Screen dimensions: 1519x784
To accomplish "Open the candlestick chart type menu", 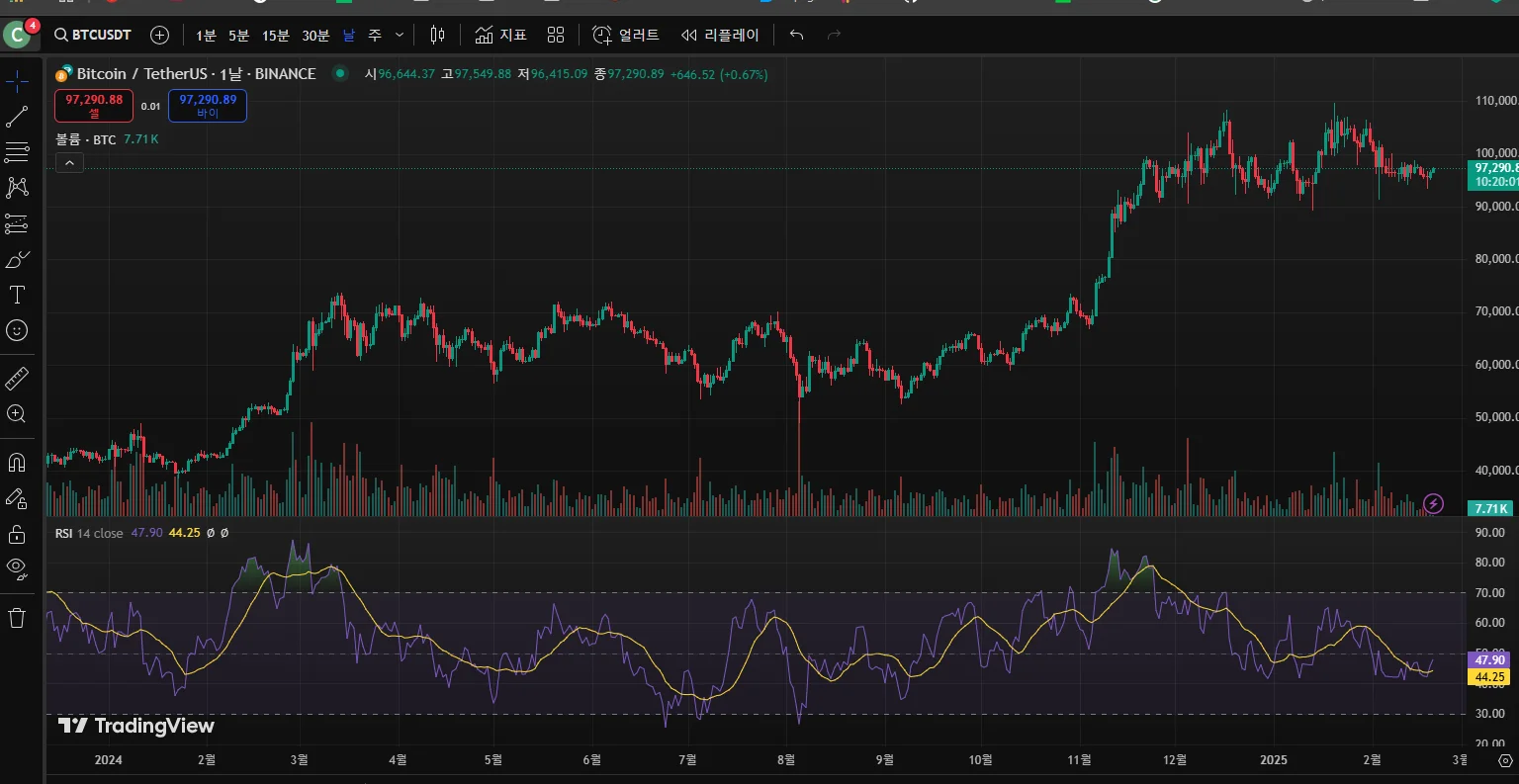I will [x=437, y=36].
